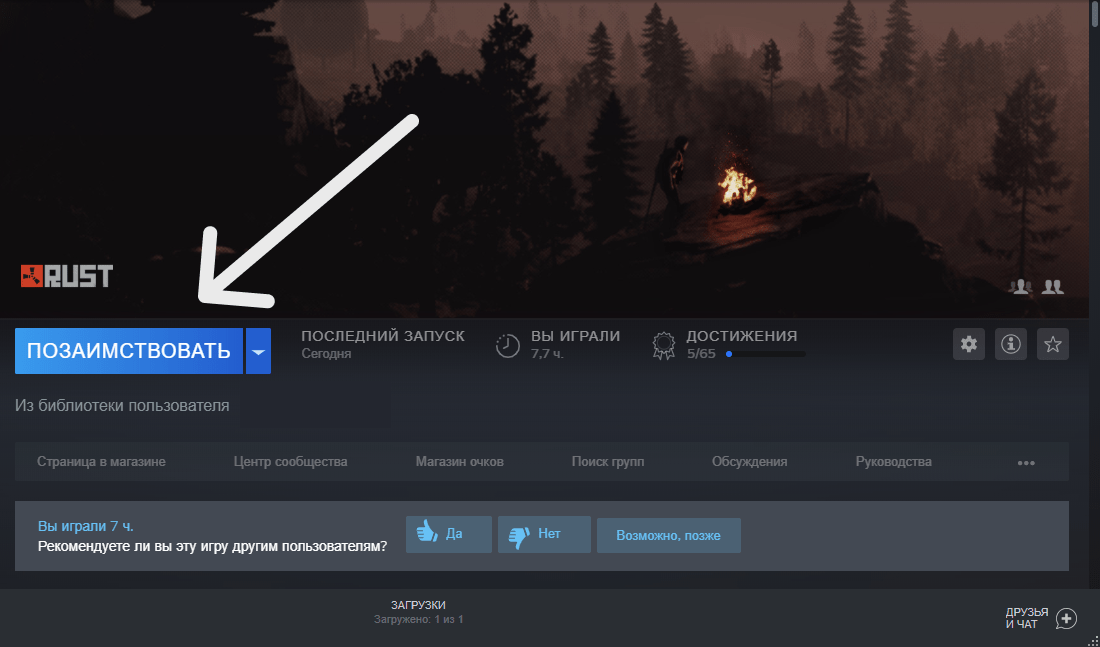1100x647 pixels.
Task: Click Вы играли 7 ч. text
Action: tap(86, 526)
